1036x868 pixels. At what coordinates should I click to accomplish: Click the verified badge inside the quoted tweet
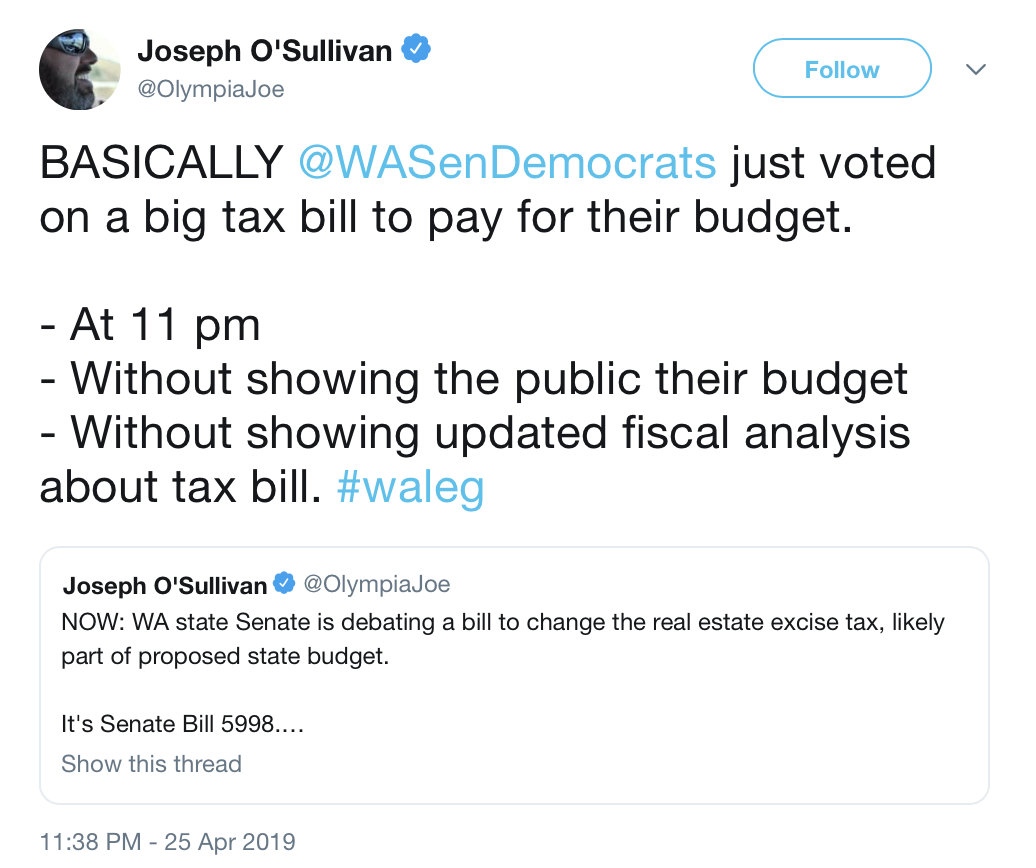click(284, 583)
